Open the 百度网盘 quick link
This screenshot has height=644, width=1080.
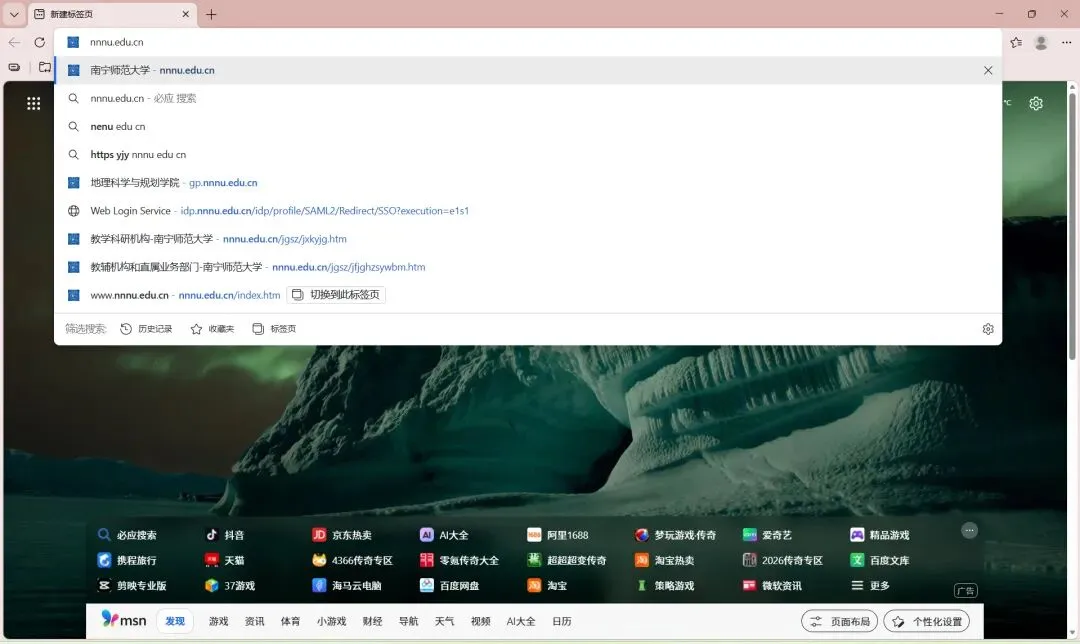(x=450, y=586)
